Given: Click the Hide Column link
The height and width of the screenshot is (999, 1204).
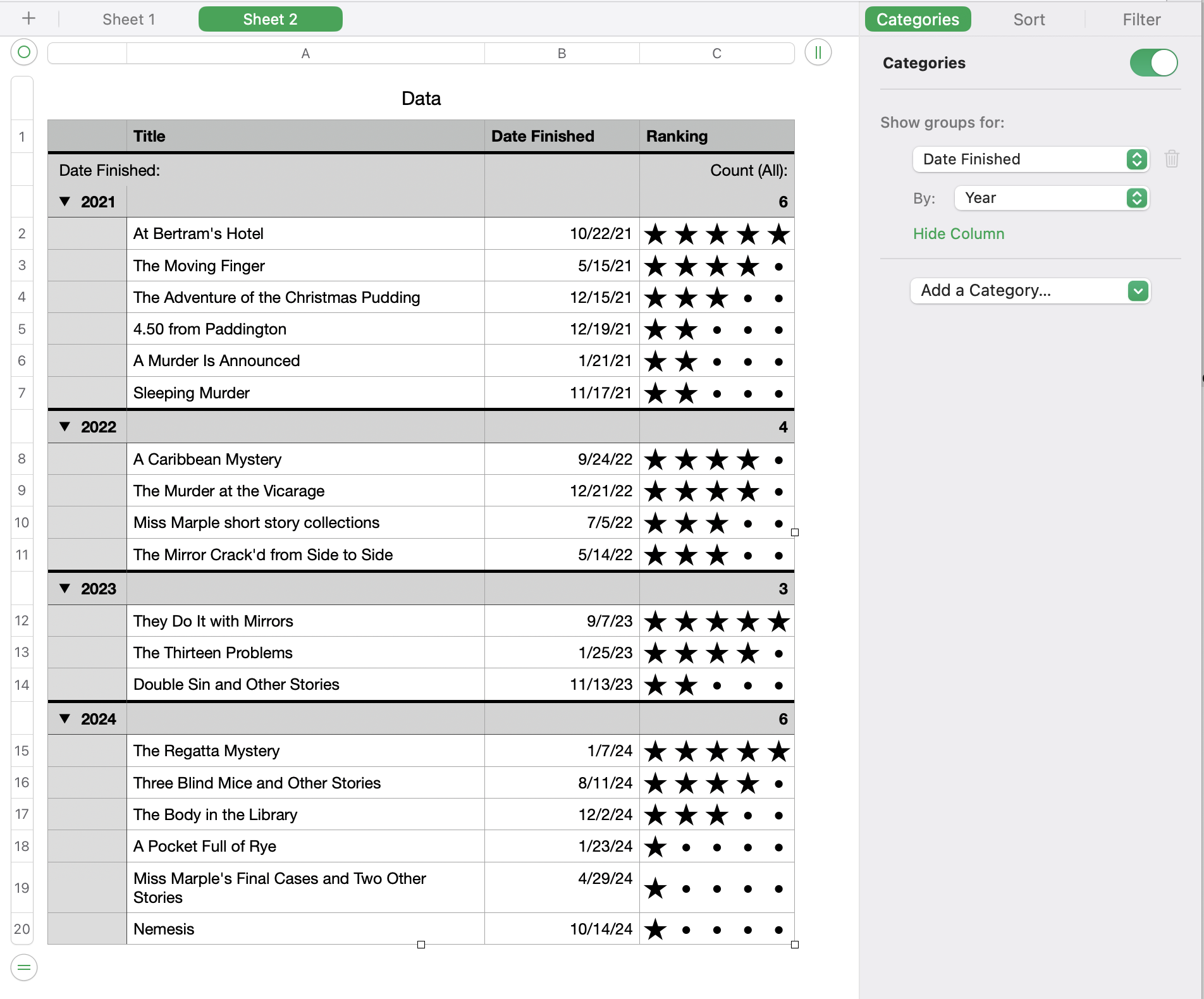Looking at the screenshot, I should [x=959, y=234].
